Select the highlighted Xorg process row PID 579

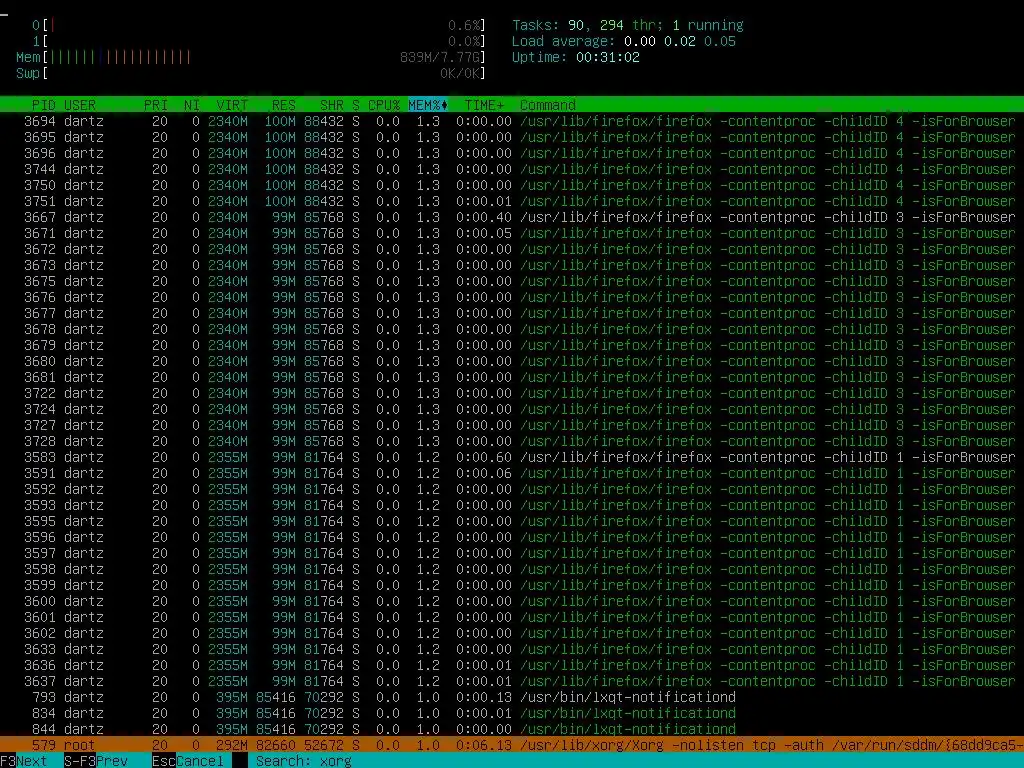[512, 745]
